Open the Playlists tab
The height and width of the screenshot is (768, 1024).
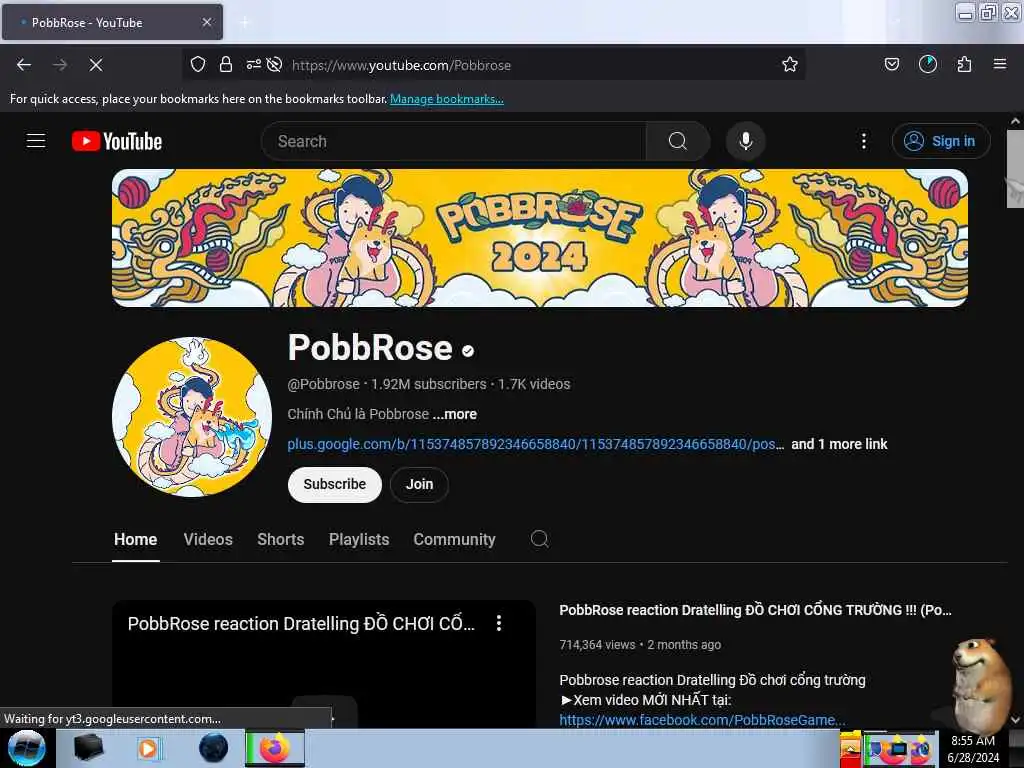pyautogui.click(x=359, y=539)
